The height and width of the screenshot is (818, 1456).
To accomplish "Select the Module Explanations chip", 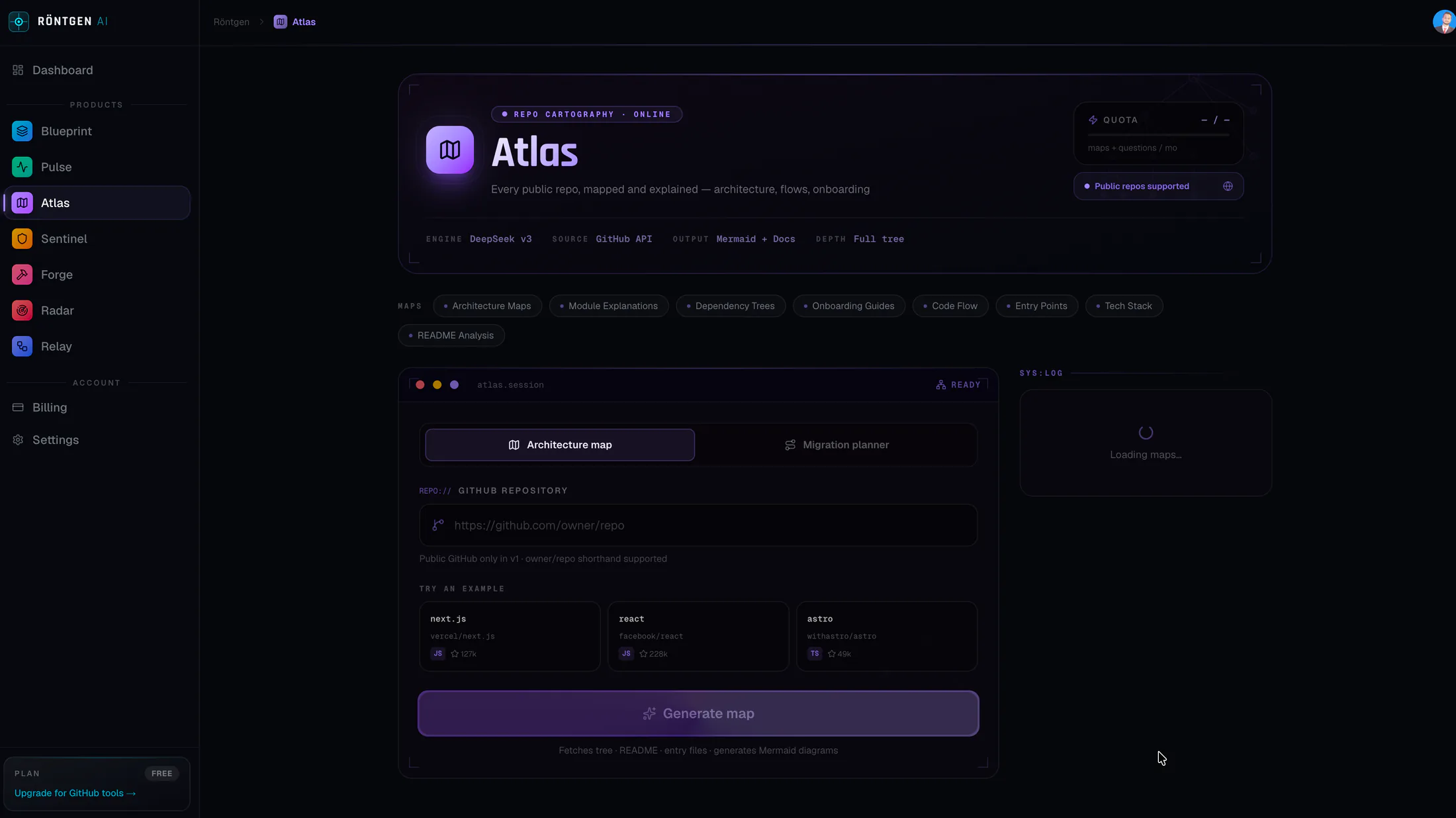I will click(x=609, y=306).
